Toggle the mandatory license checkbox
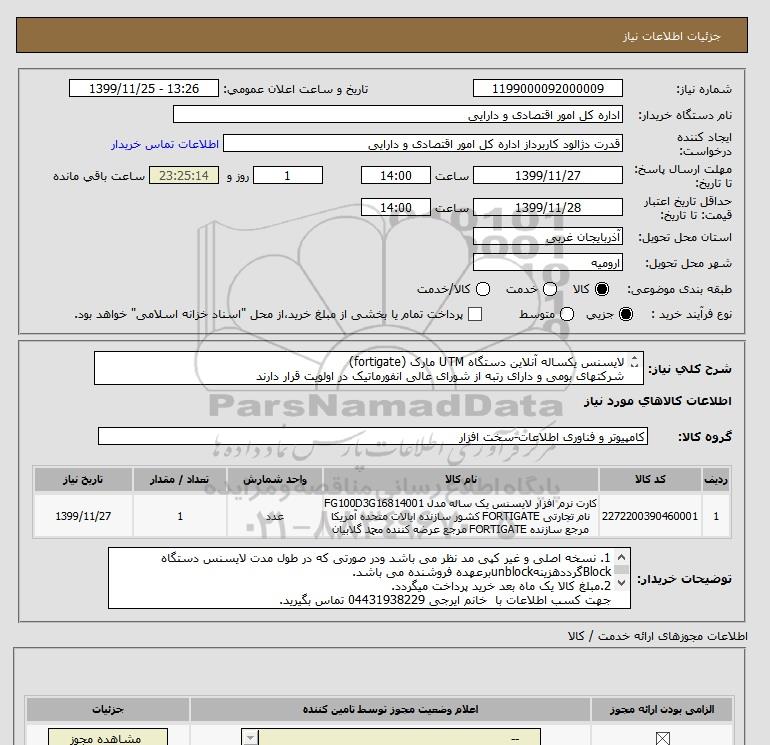The height and width of the screenshot is (745, 770). 662,738
